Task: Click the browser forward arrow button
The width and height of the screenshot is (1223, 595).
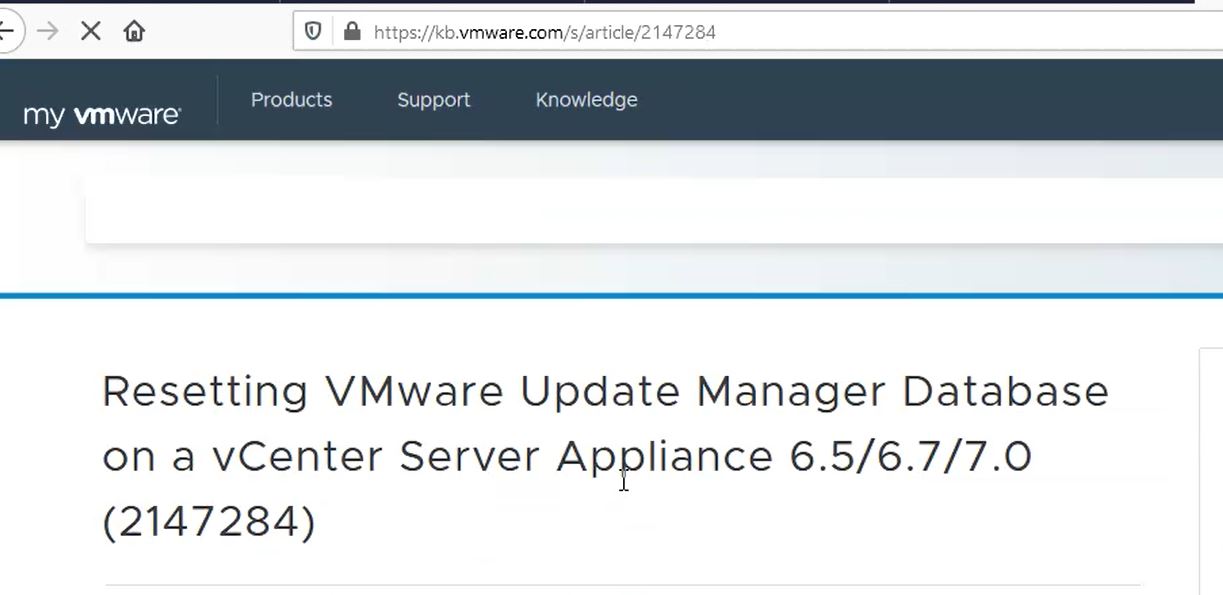Action: click(47, 31)
